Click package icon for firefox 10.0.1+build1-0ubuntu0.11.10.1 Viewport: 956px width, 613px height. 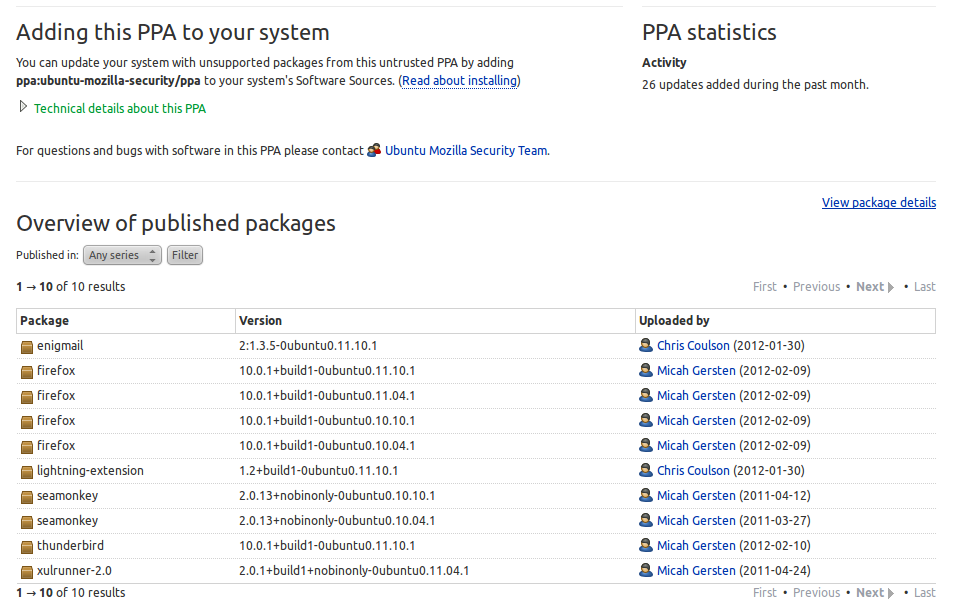coord(27,372)
